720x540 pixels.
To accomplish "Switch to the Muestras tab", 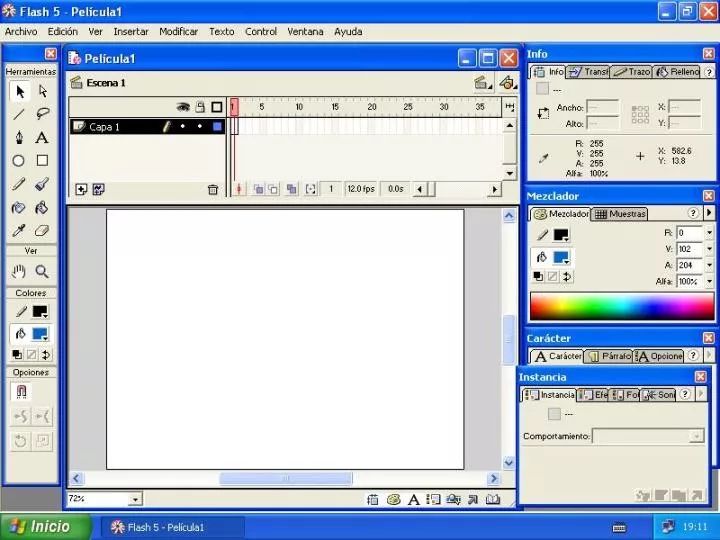I will pos(620,214).
